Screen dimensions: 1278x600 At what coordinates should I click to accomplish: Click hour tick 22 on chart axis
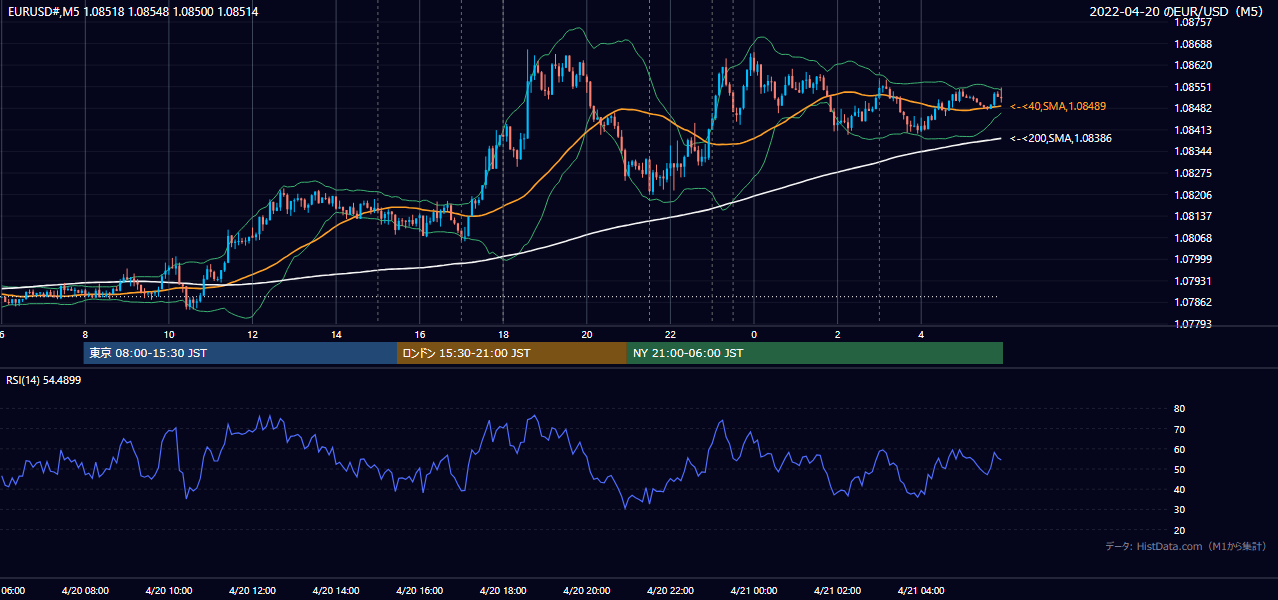670,335
